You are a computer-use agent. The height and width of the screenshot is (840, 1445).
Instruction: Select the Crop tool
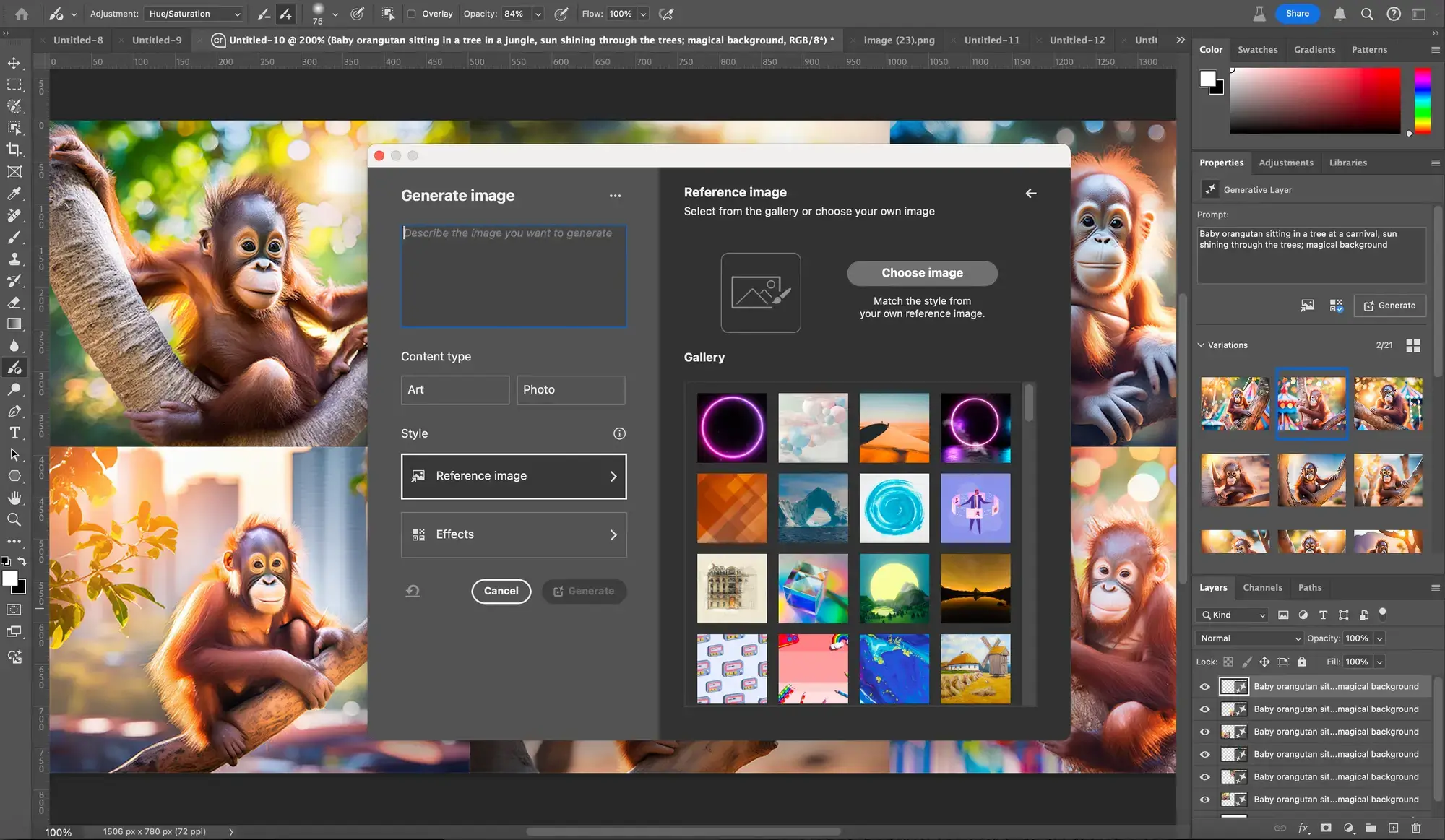(x=14, y=150)
